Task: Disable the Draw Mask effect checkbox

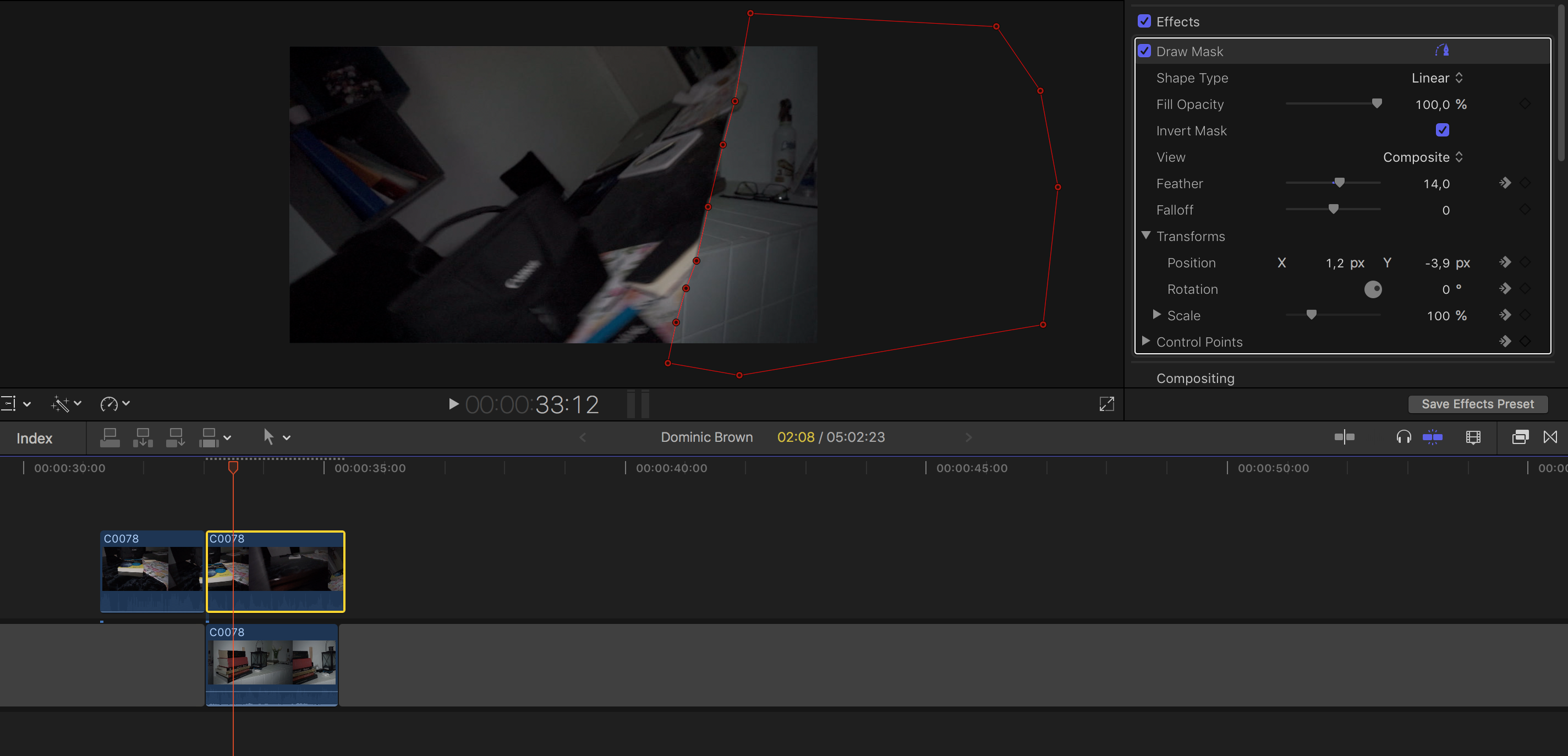Action: pos(1144,51)
